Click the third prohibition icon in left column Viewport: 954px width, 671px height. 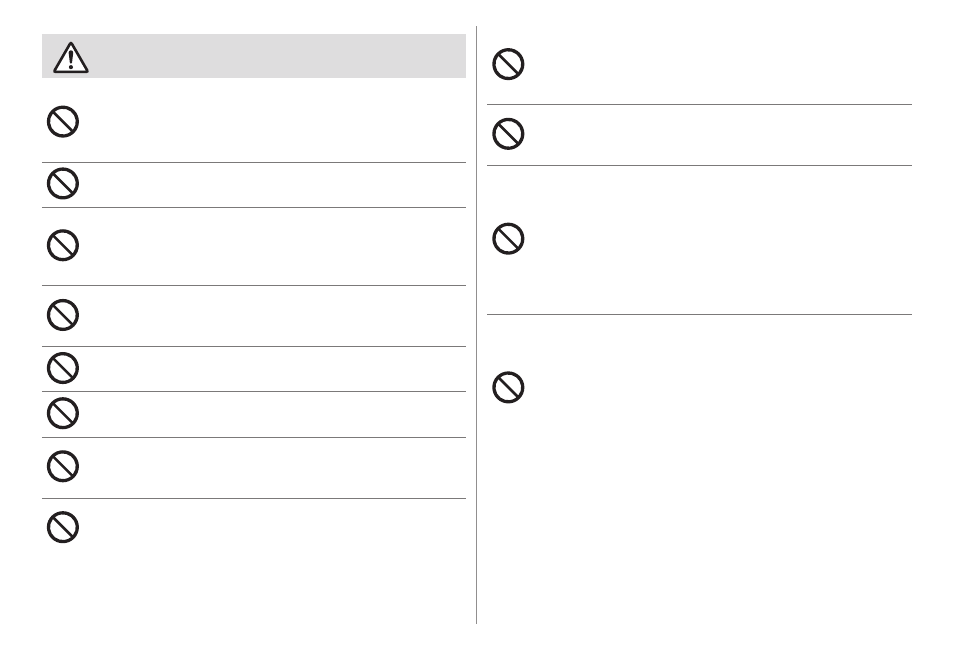click(x=63, y=245)
